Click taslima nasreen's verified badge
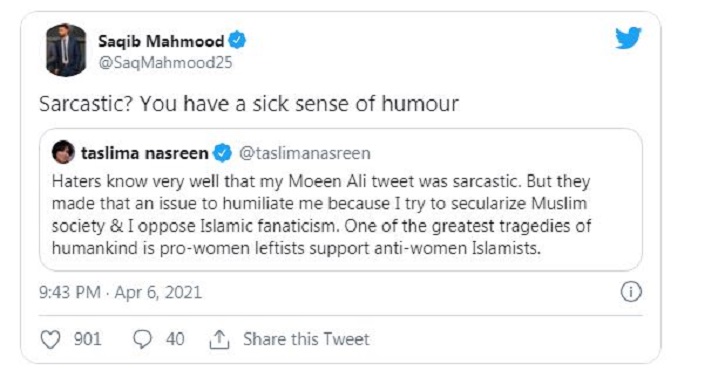The height and width of the screenshot is (378, 725). [222, 153]
